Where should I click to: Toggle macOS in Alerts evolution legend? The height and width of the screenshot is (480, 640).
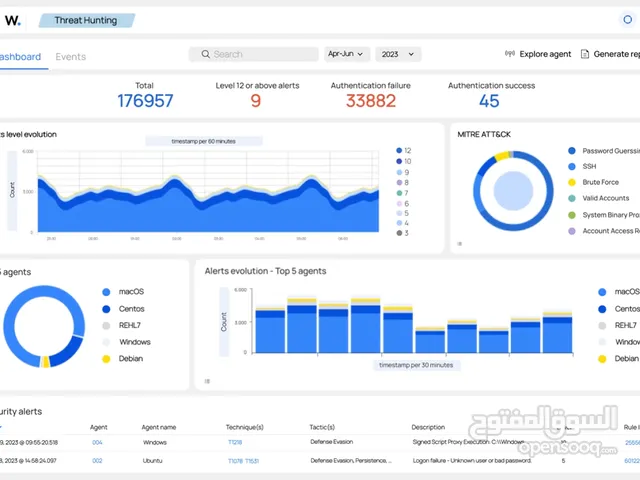click(x=619, y=292)
